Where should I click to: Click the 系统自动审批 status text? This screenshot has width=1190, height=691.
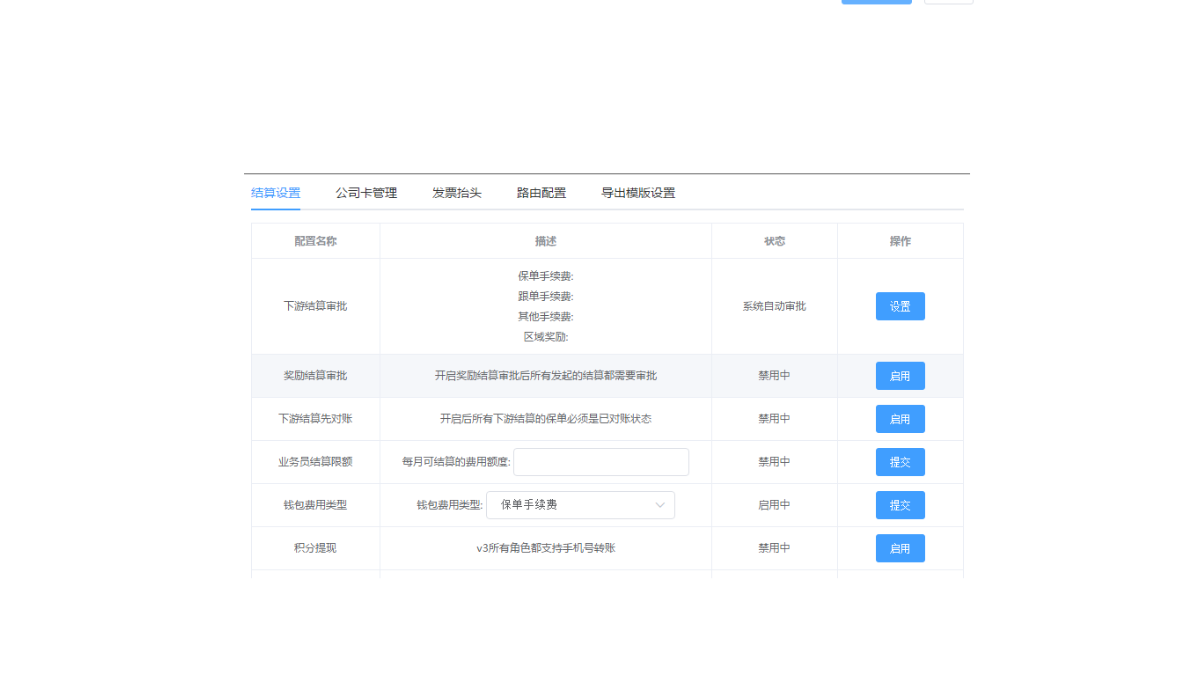(x=774, y=306)
